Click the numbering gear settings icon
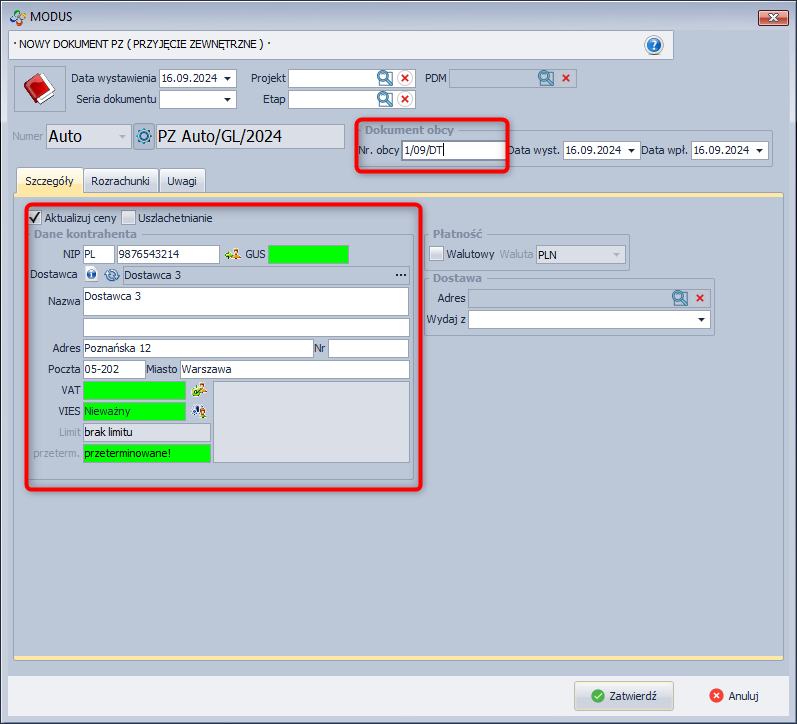The width and height of the screenshot is (797, 724). (x=143, y=136)
